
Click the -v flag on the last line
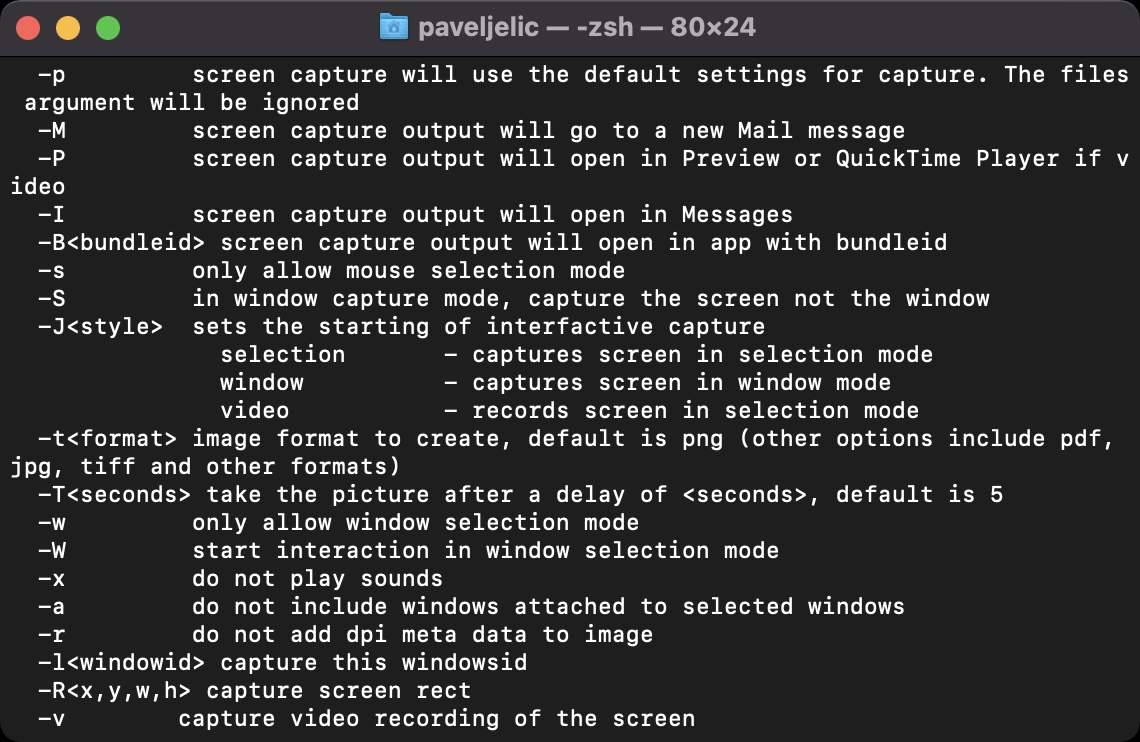coord(52,719)
